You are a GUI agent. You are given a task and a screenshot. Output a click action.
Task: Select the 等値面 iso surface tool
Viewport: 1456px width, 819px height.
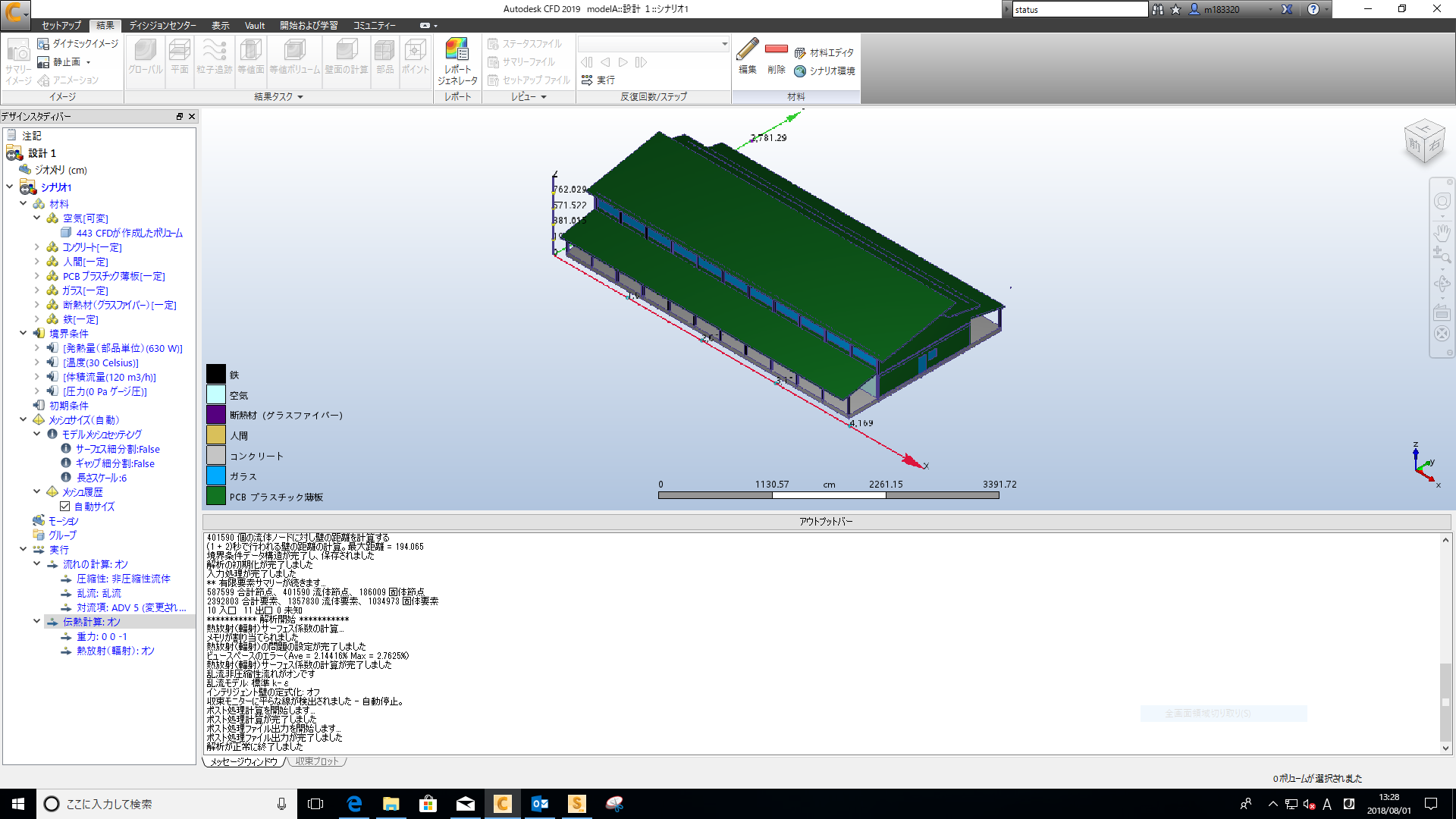[250, 56]
